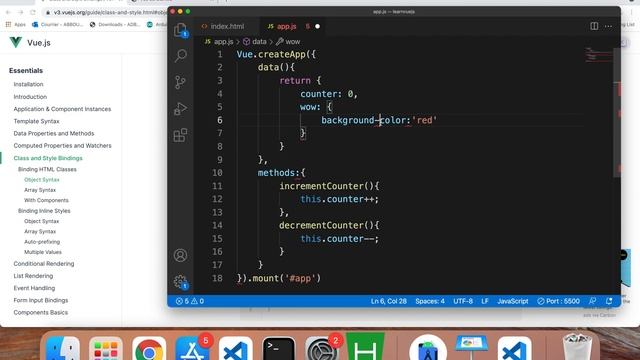Open Event Handling docs page

(34, 288)
